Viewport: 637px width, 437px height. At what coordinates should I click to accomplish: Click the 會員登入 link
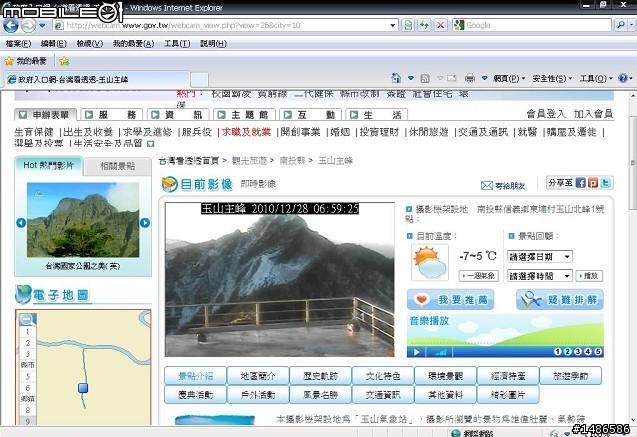pos(546,114)
